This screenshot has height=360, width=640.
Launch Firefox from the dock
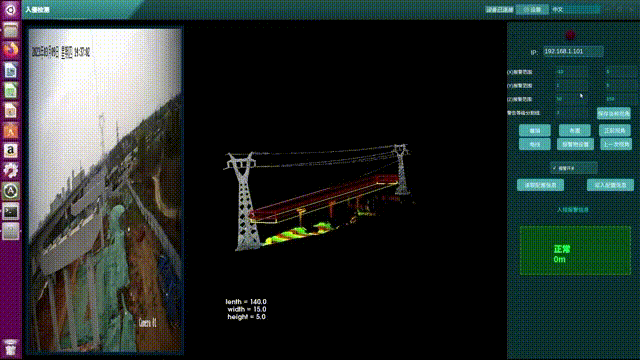pos(11,50)
